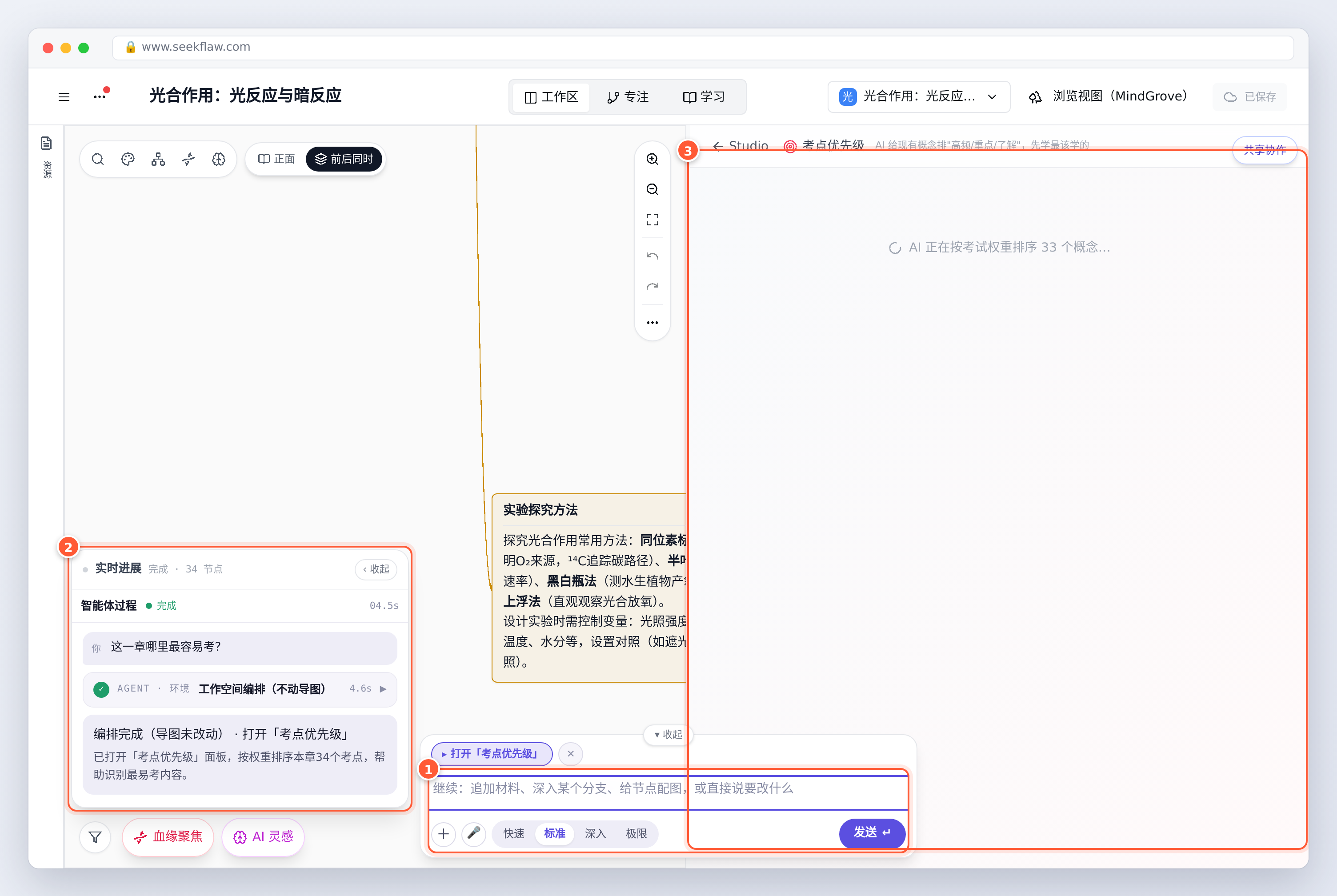Screen dimensions: 1337x896
Task: Expand the AGENT 工作空间编排 step arrow
Action: point(384,689)
